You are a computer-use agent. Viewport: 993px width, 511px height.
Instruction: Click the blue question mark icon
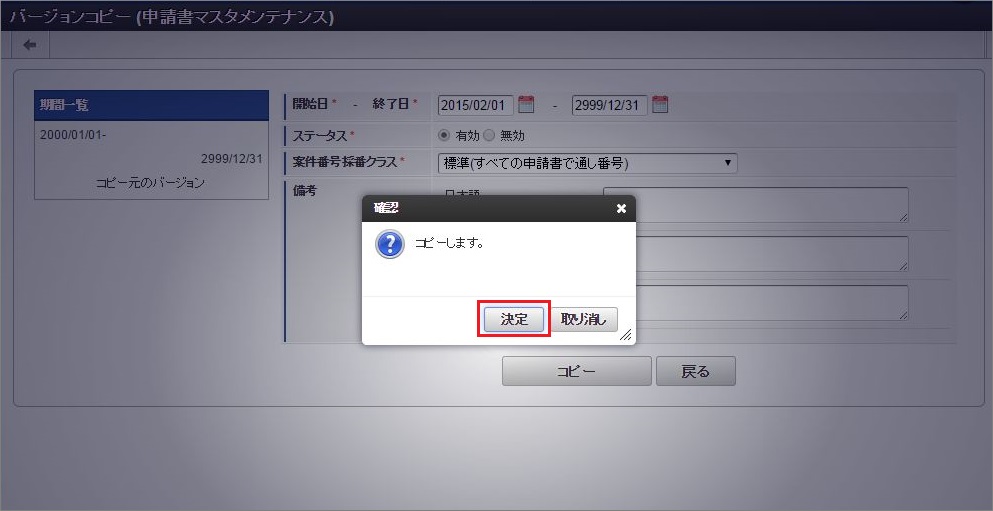click(x=389, y=244)
